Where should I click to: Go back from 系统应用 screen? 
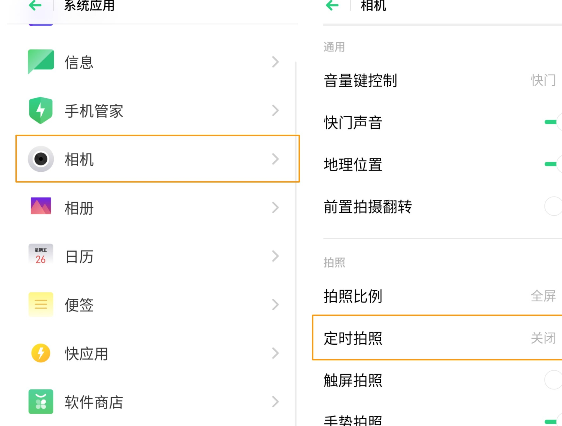point(35,5)
